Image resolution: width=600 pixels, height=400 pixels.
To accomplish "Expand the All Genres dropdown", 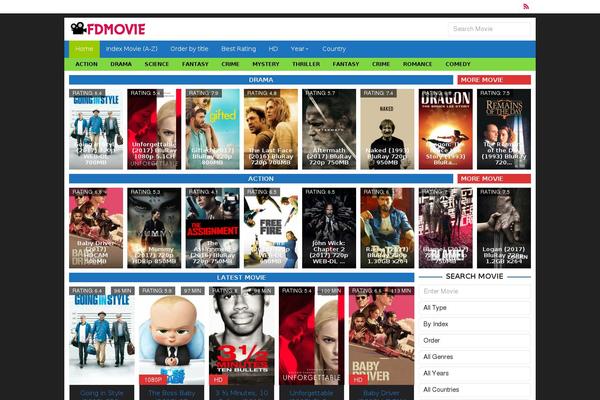I will pos(474,357).
